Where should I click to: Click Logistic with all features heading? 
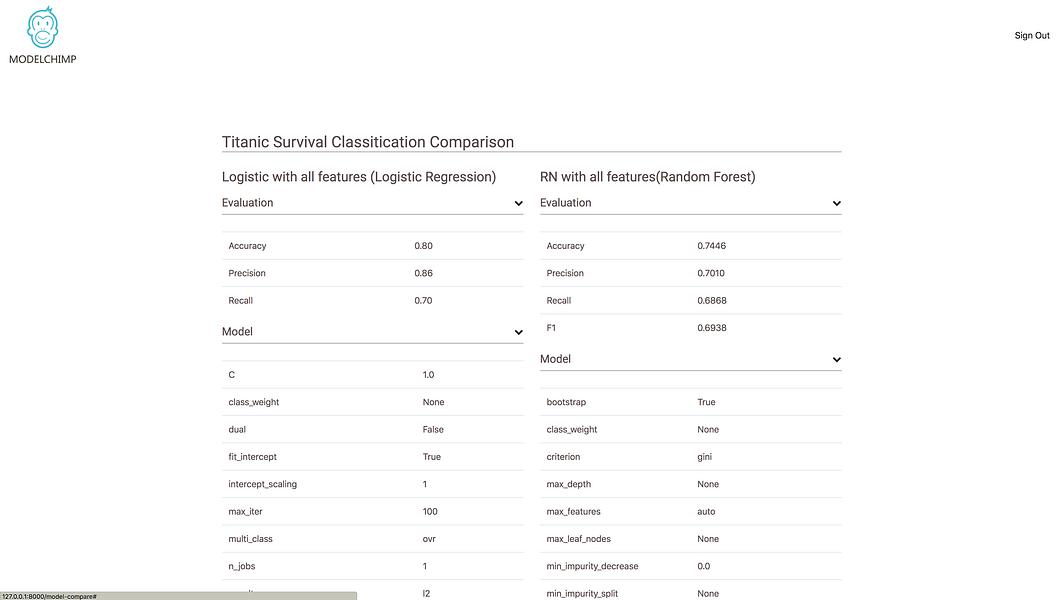pyautogui.click(x=359, y=177)
